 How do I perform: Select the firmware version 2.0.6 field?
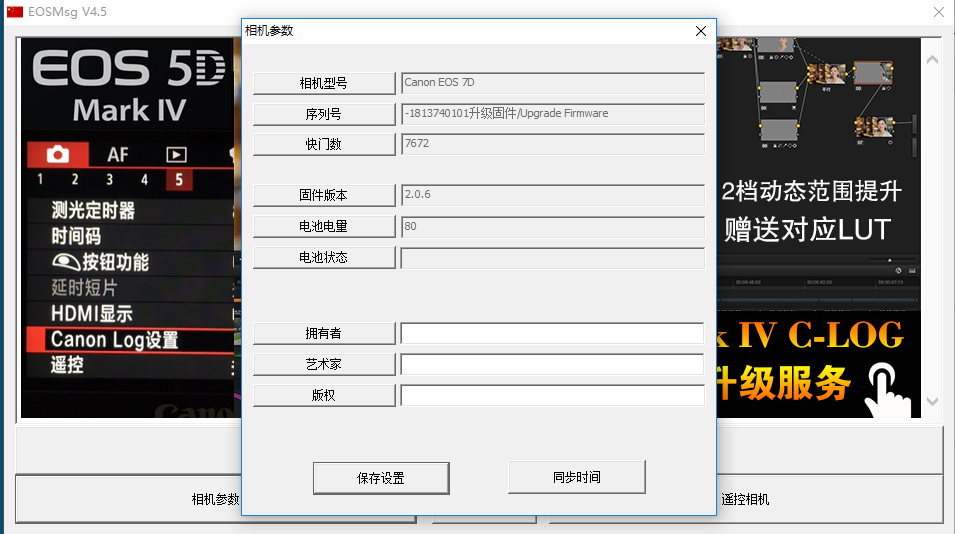tap(552, 195)
